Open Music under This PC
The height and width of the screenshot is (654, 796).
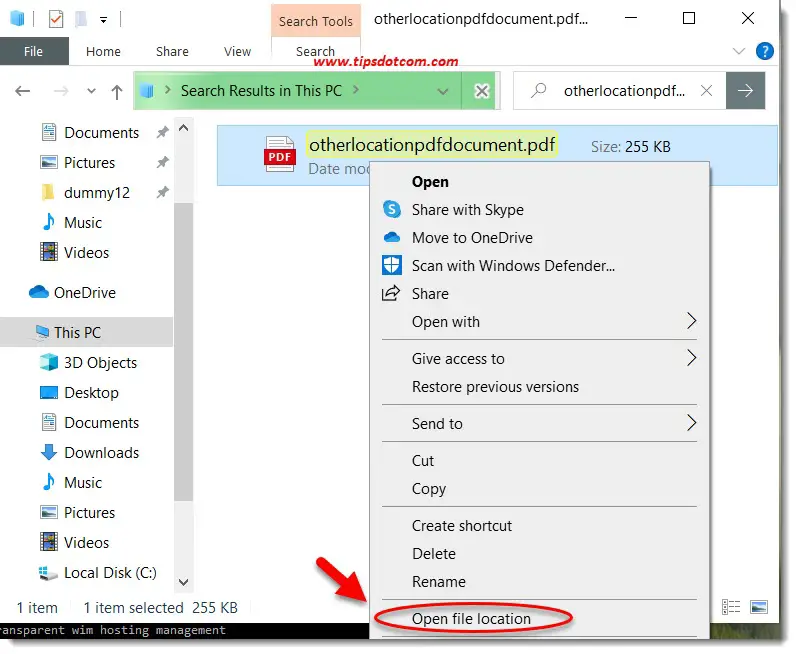click(83, 482)
